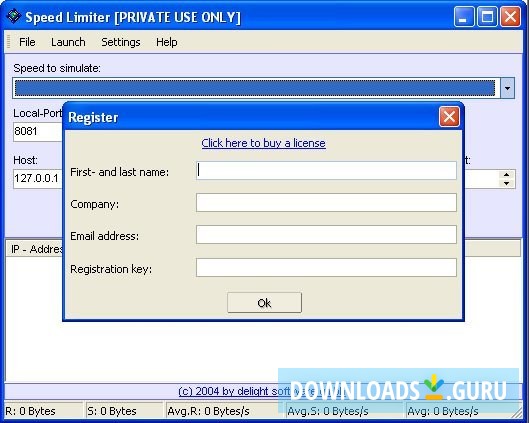Click the 'Avg.R: 0 Bytes/s' status entry

[x=225, y=411]
